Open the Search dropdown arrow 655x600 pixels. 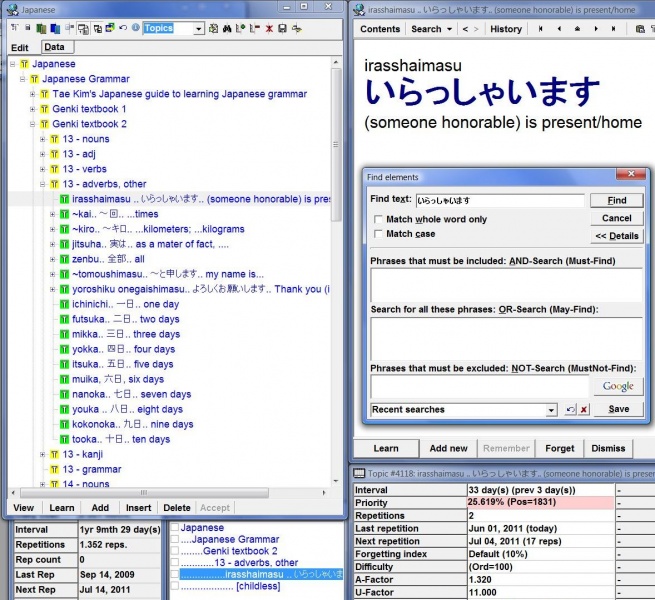(449, 29)
